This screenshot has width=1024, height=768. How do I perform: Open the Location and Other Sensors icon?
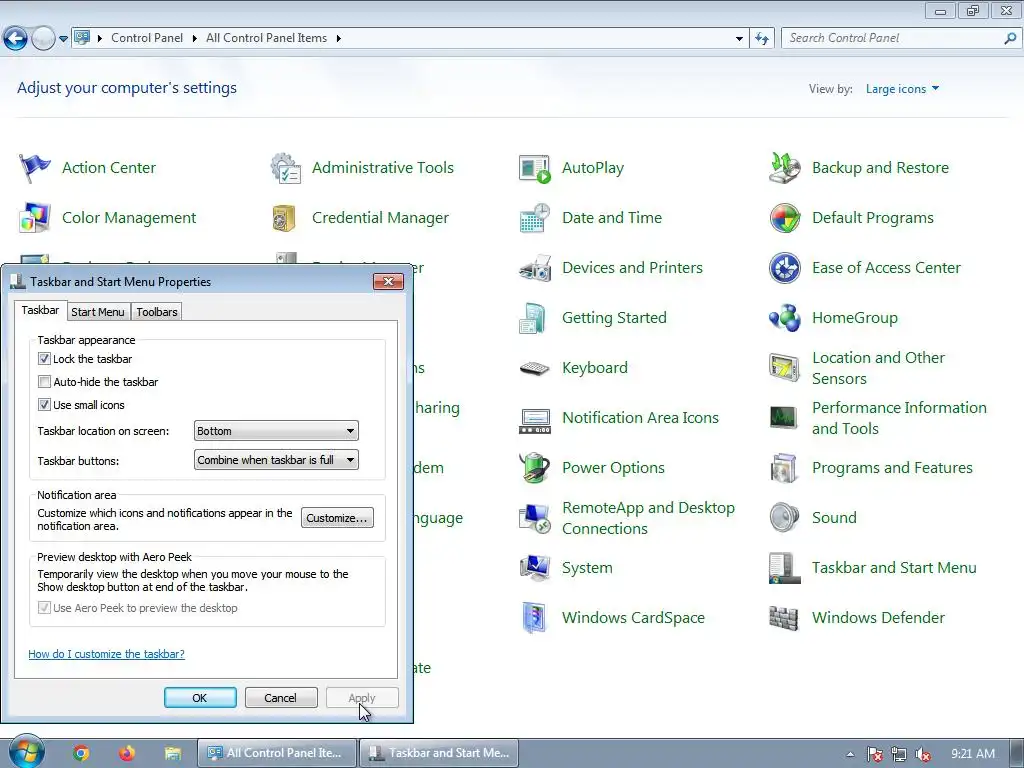click(x=784, y=368)
